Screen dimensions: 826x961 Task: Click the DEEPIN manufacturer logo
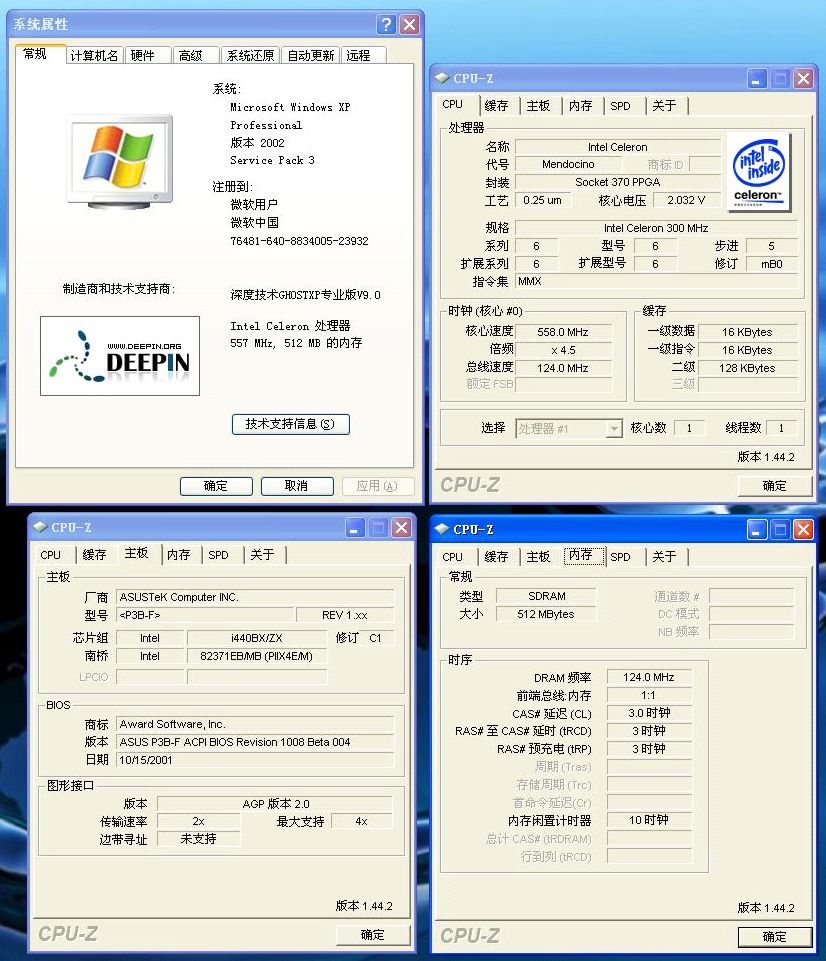120,355
